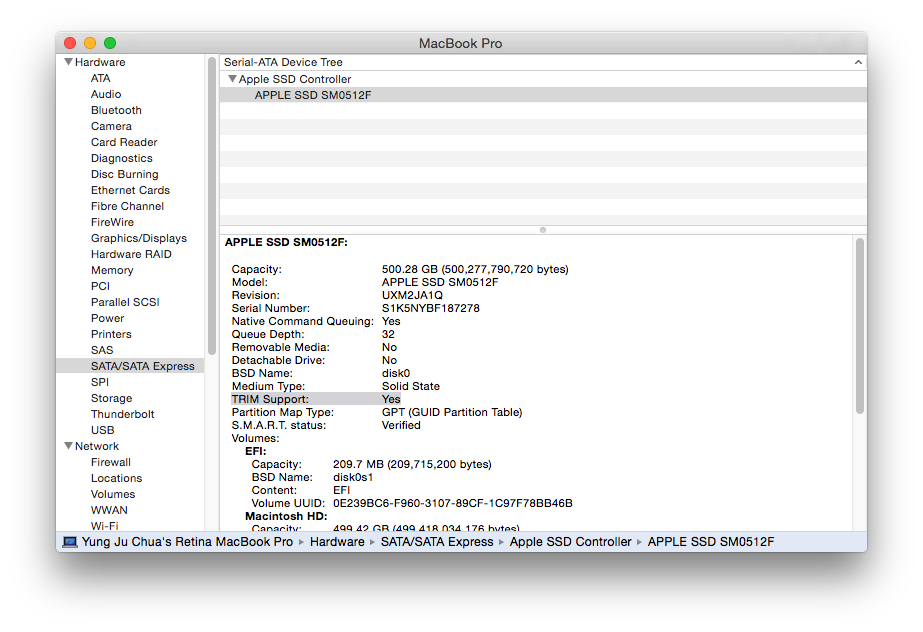Select Audio in the sidebar

coord(106,94)
